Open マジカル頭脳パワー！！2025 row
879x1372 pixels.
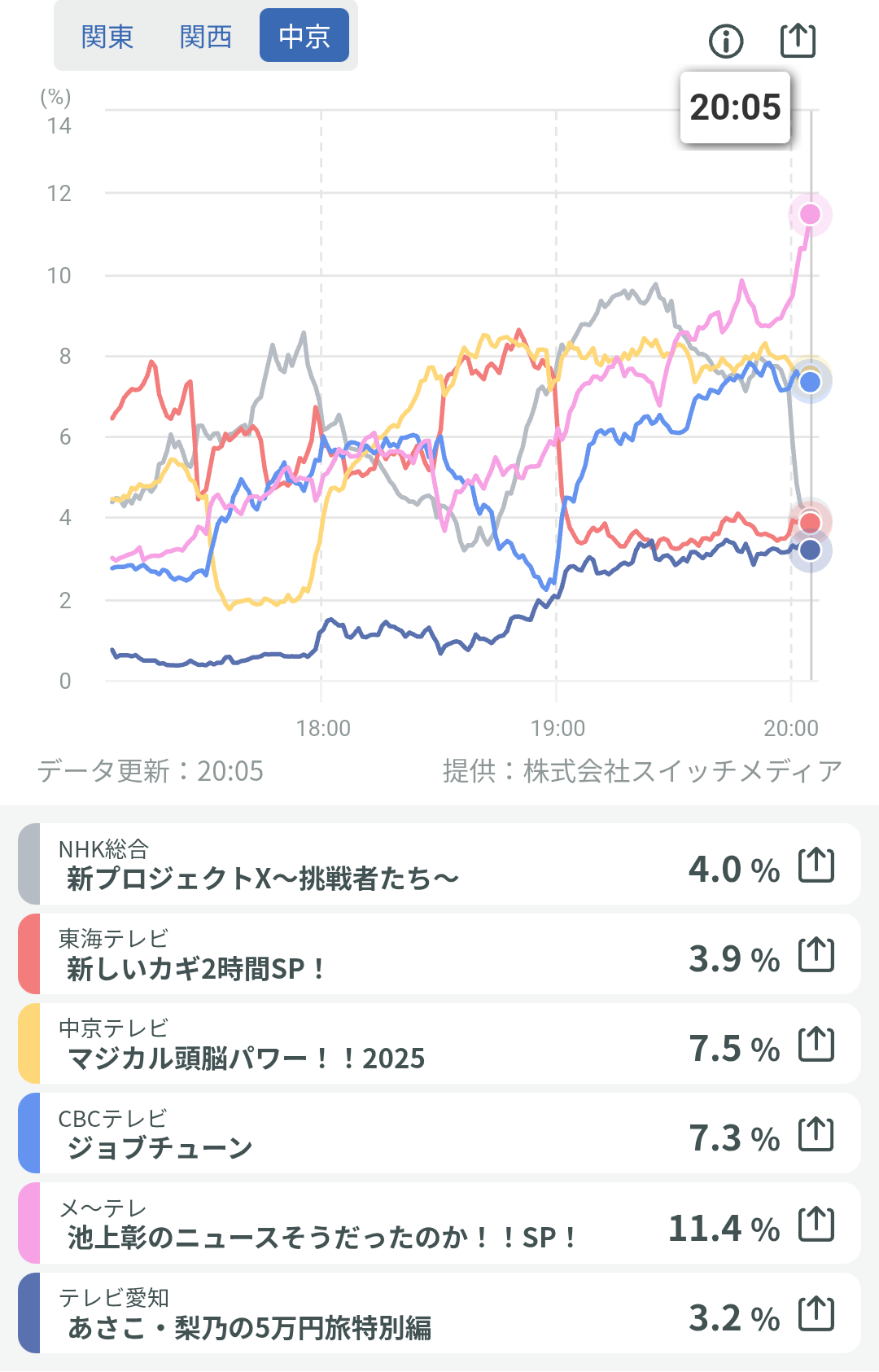pyautogui.click(x=439, y=1043)
